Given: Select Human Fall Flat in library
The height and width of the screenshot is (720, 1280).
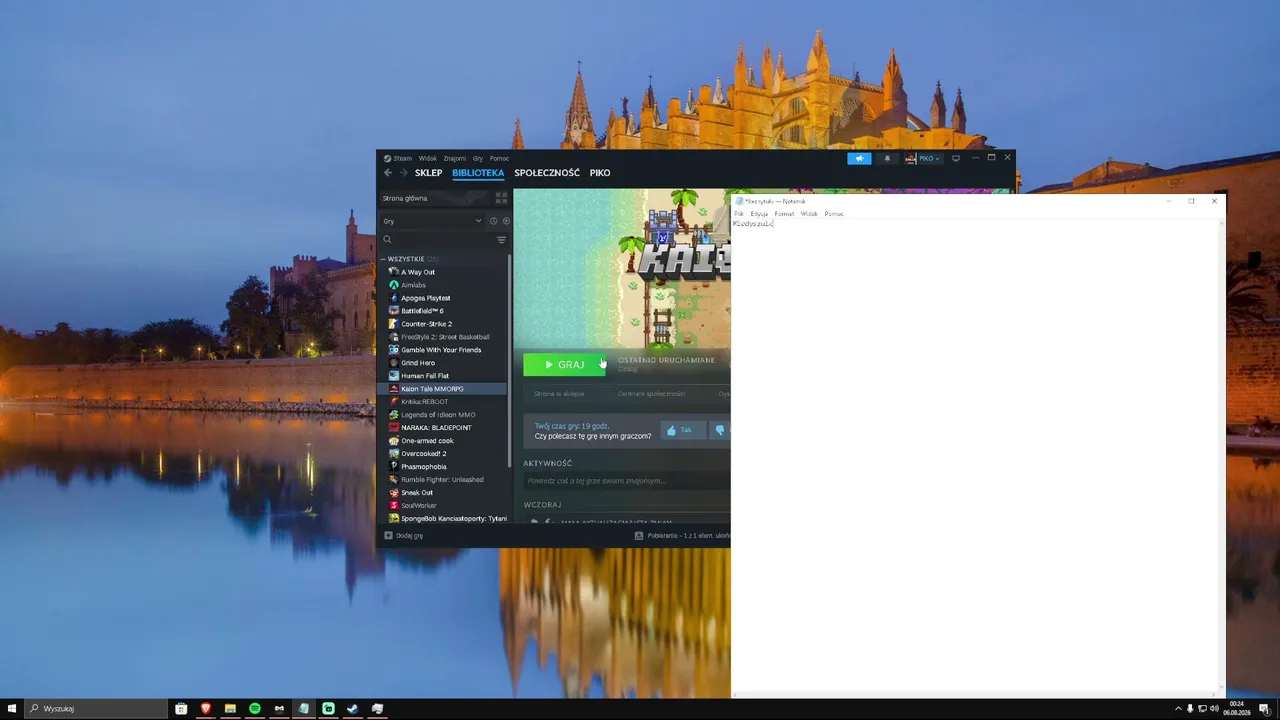Looking at the screenshot, I should pyautogui.click(x=444, y=376).
